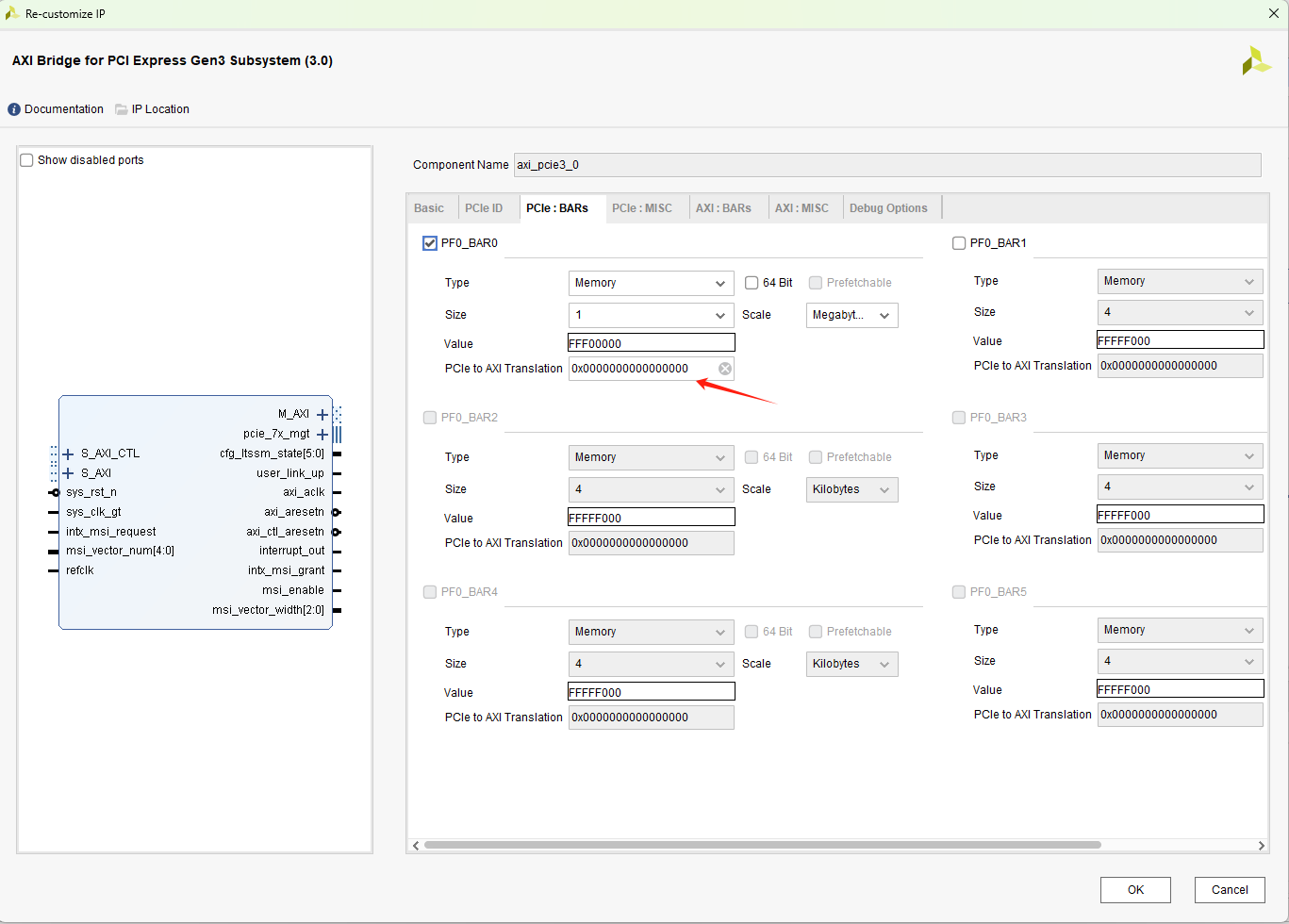1289x924 pixels.
Task: Open the Debug Options tab
Action: point(888,208)
